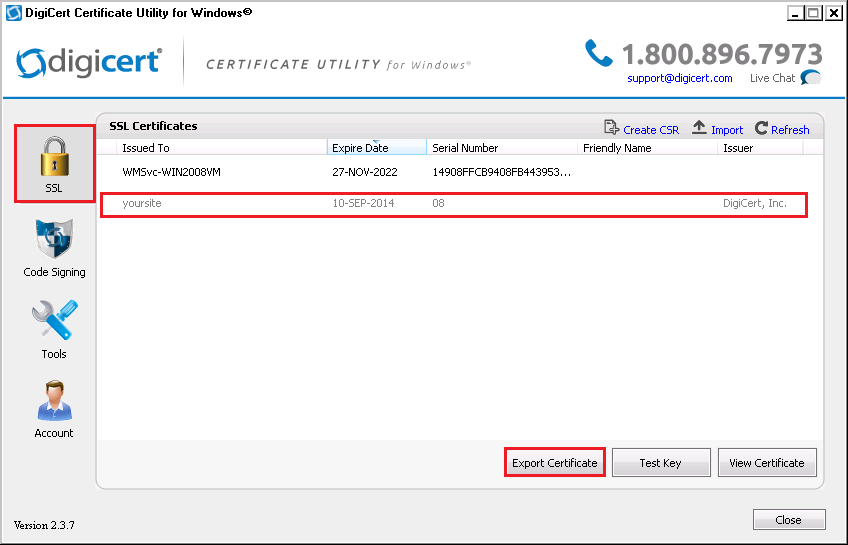Open the Tools wrench icon

54,323
